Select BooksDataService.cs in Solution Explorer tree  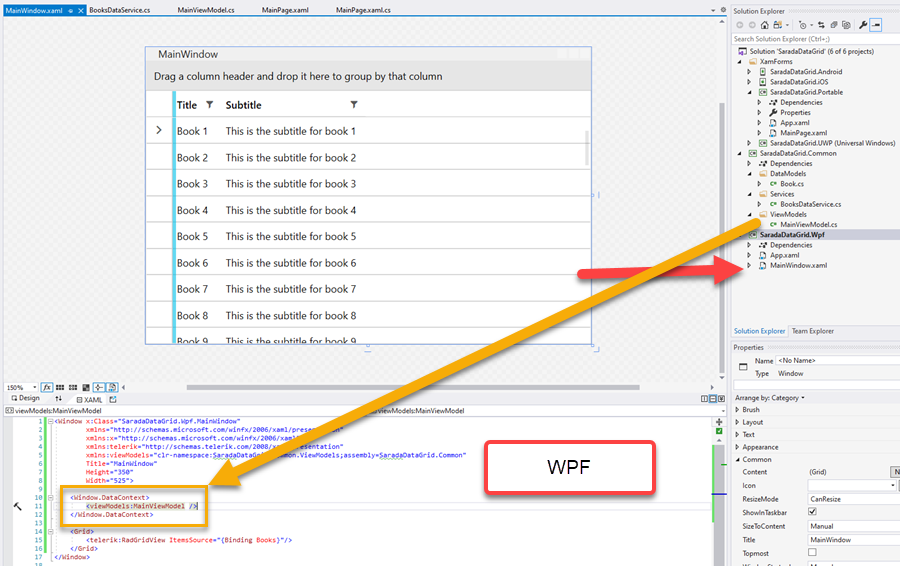(810, 204)
